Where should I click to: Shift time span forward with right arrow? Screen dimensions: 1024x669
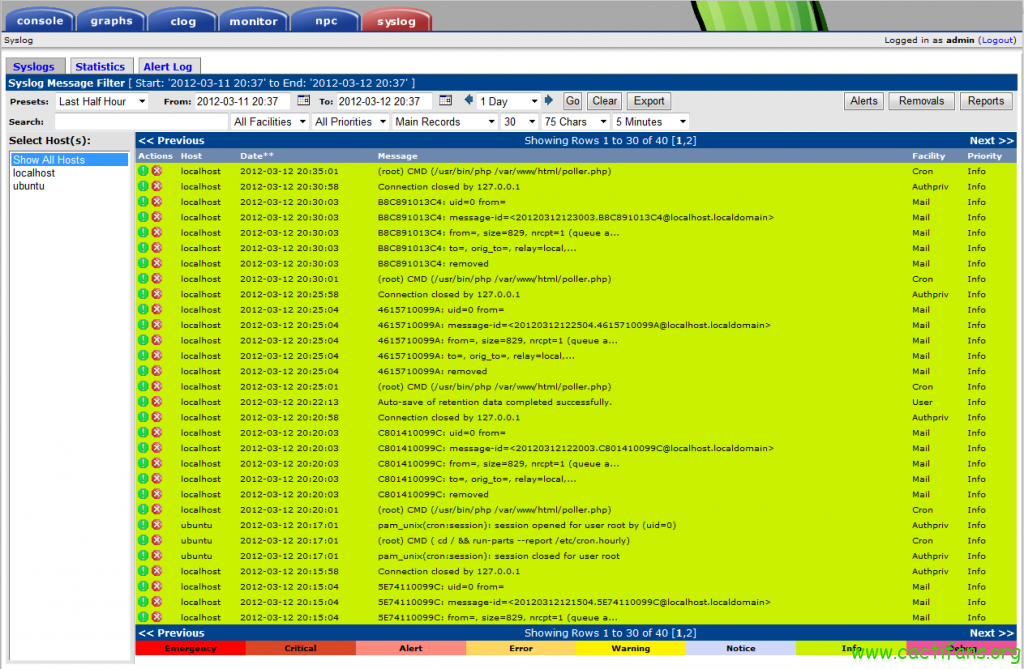pos(549,101)
